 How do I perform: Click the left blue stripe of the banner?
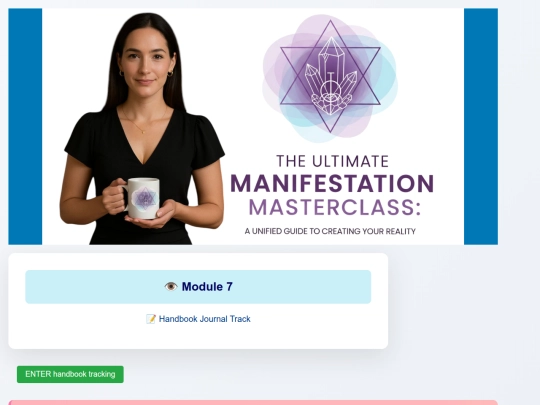tap(25, 126)
